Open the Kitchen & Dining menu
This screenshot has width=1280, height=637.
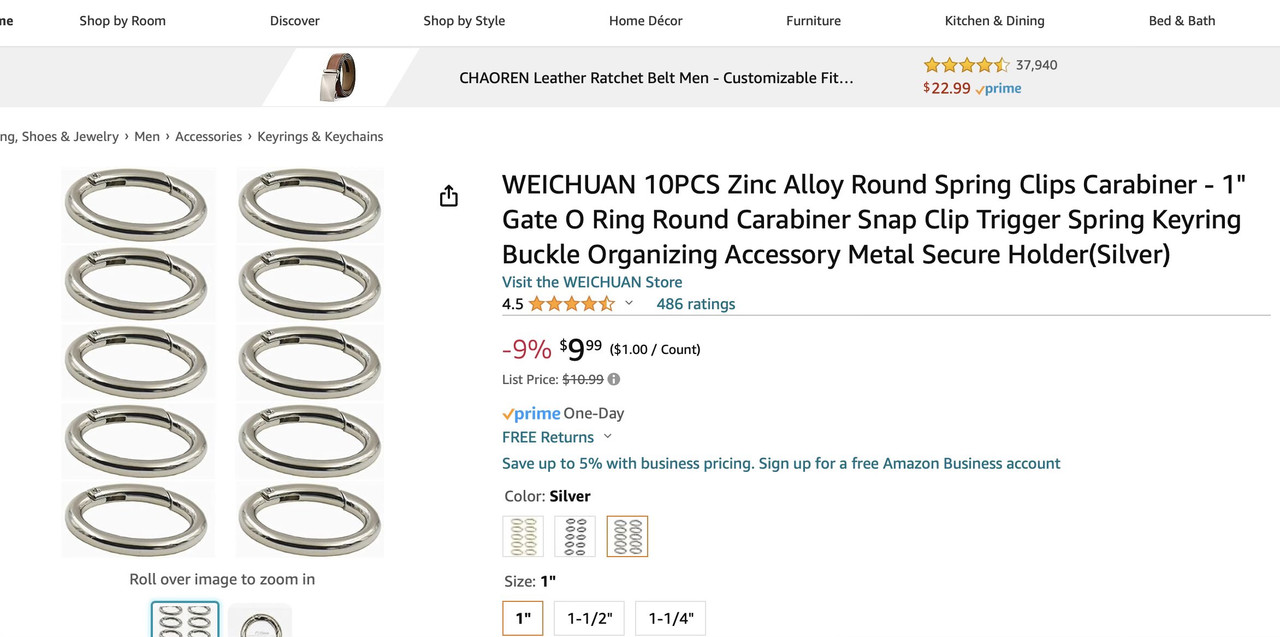pos(994,20)
